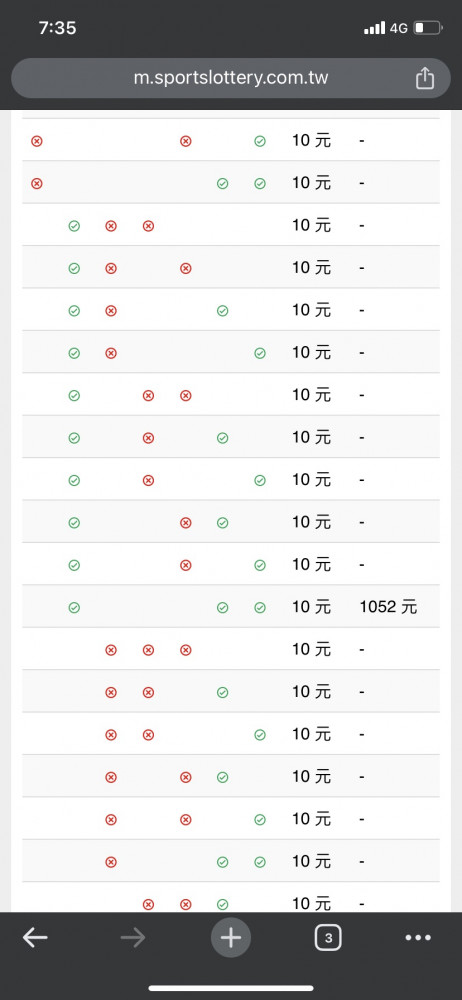Tap the m.sportslottery.com.tw address field
The image size is (462, 1000).
tap(231, 78)
